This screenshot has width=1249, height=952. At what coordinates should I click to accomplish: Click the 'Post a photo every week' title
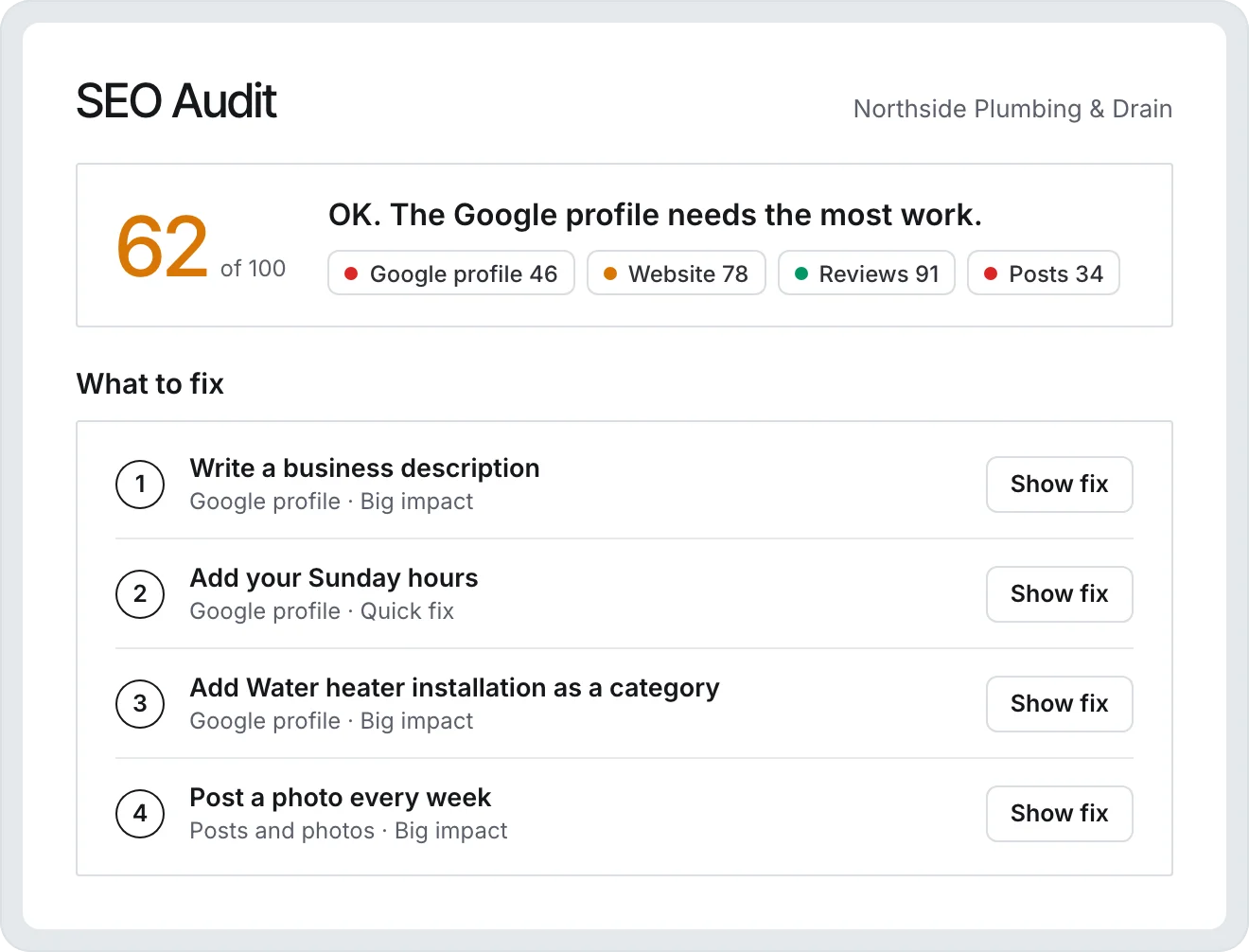click(x=341, y=798)
